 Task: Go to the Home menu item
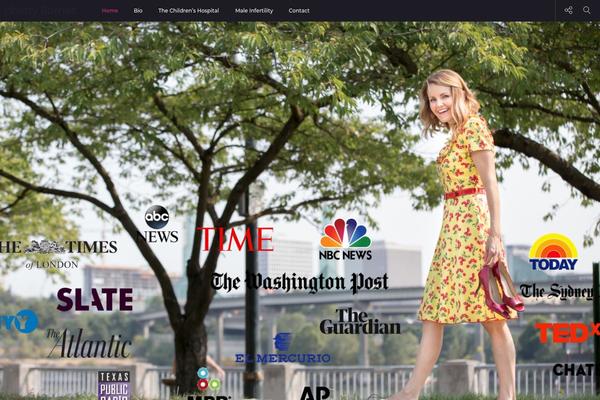[110, 11]
